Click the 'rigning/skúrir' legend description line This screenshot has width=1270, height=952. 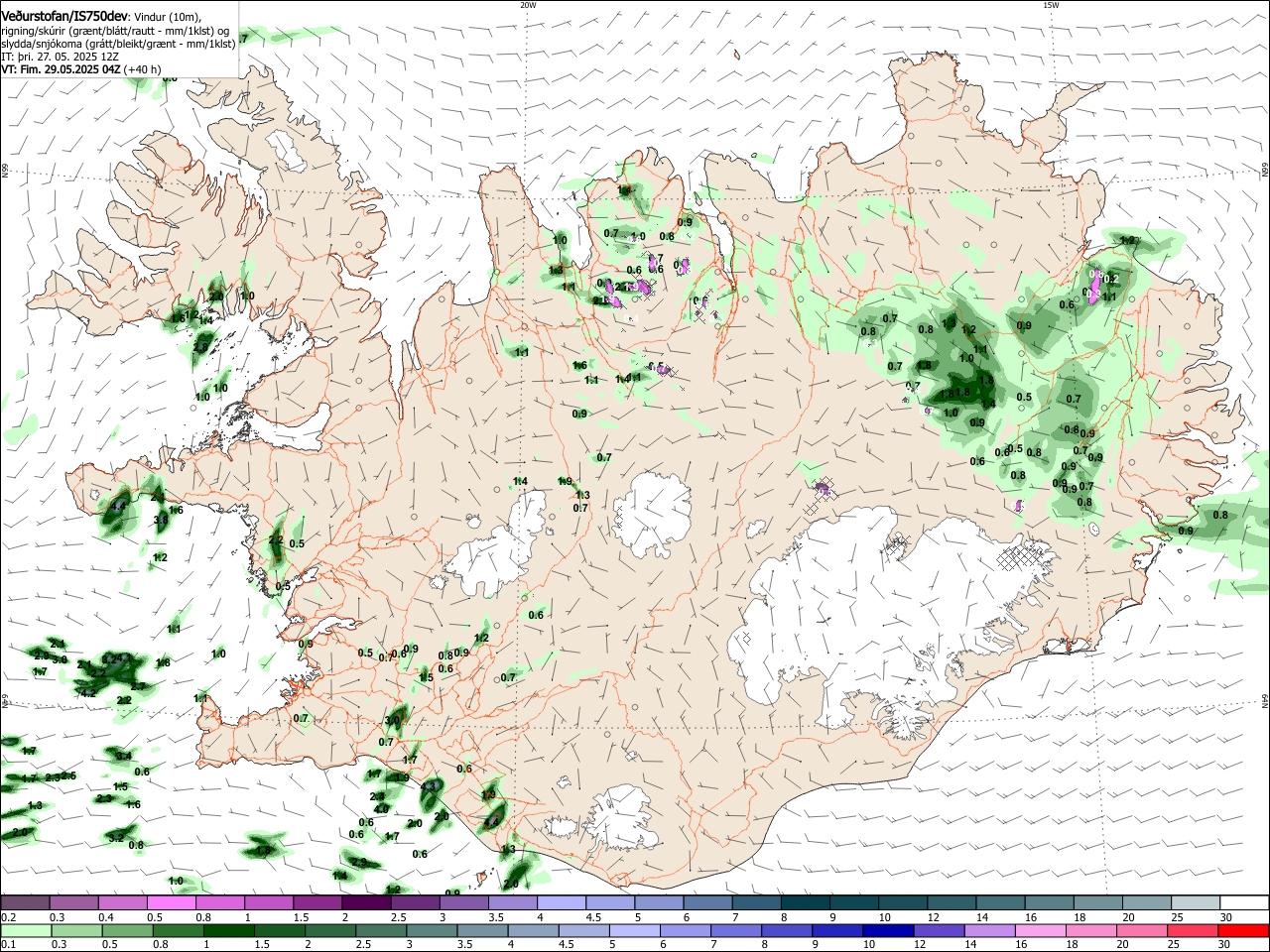(x=115, y=31)
